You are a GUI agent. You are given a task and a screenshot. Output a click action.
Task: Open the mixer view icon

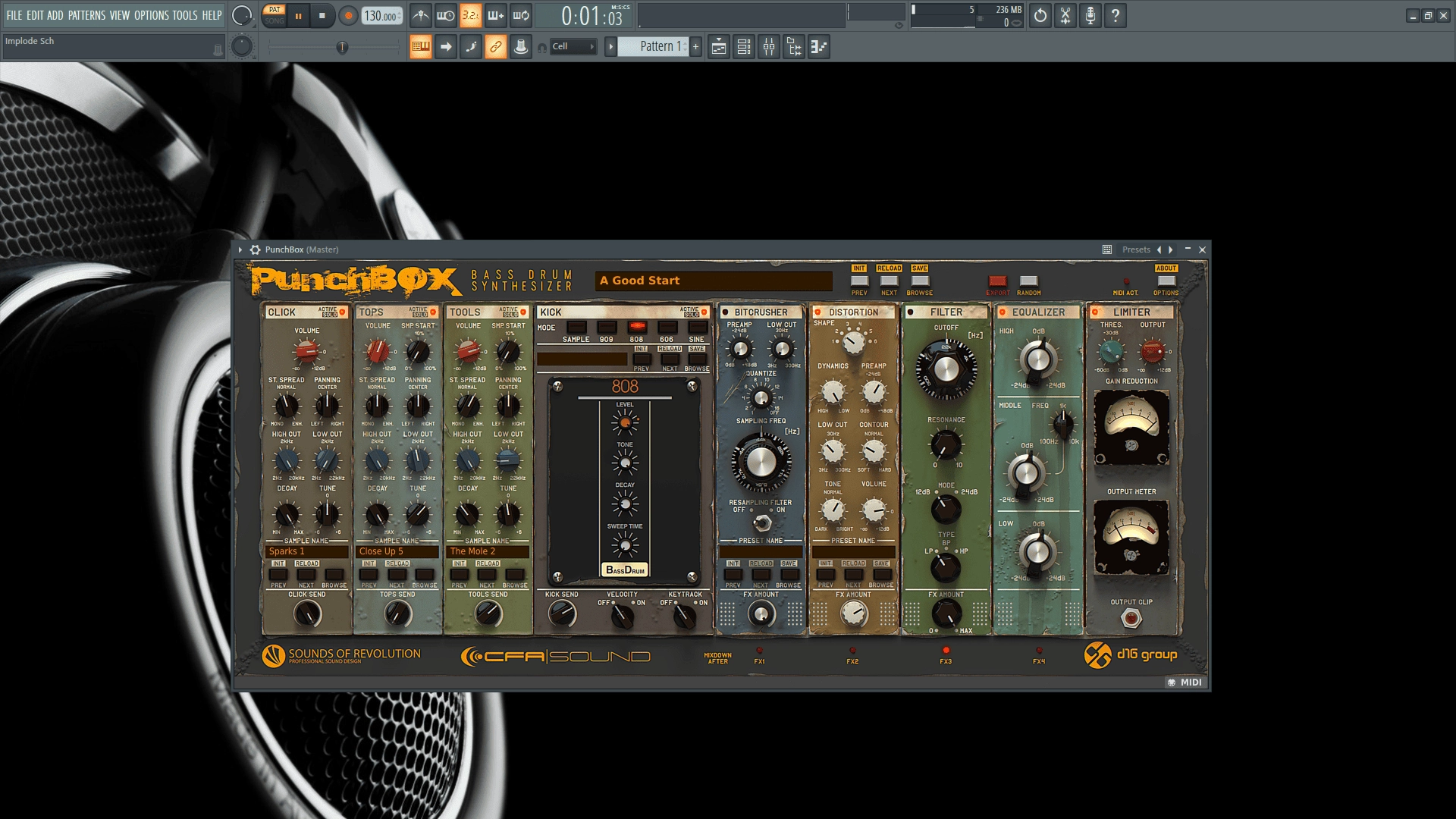click(769, 47)
